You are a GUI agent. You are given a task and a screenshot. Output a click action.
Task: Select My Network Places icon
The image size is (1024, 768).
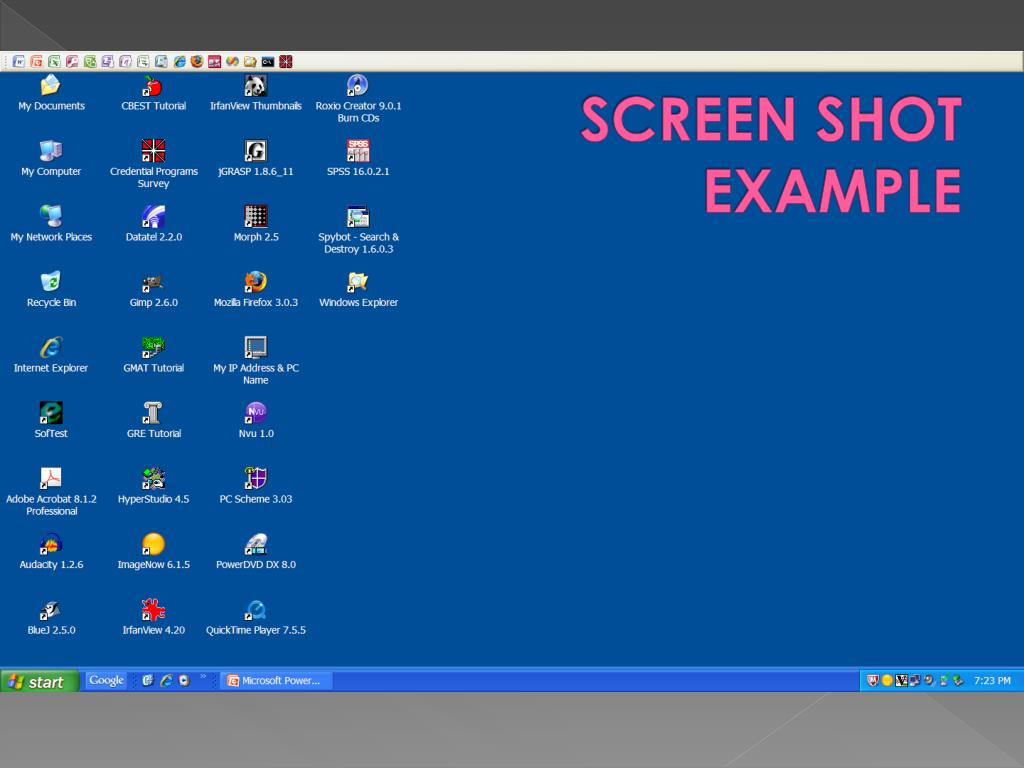[51, 224]
